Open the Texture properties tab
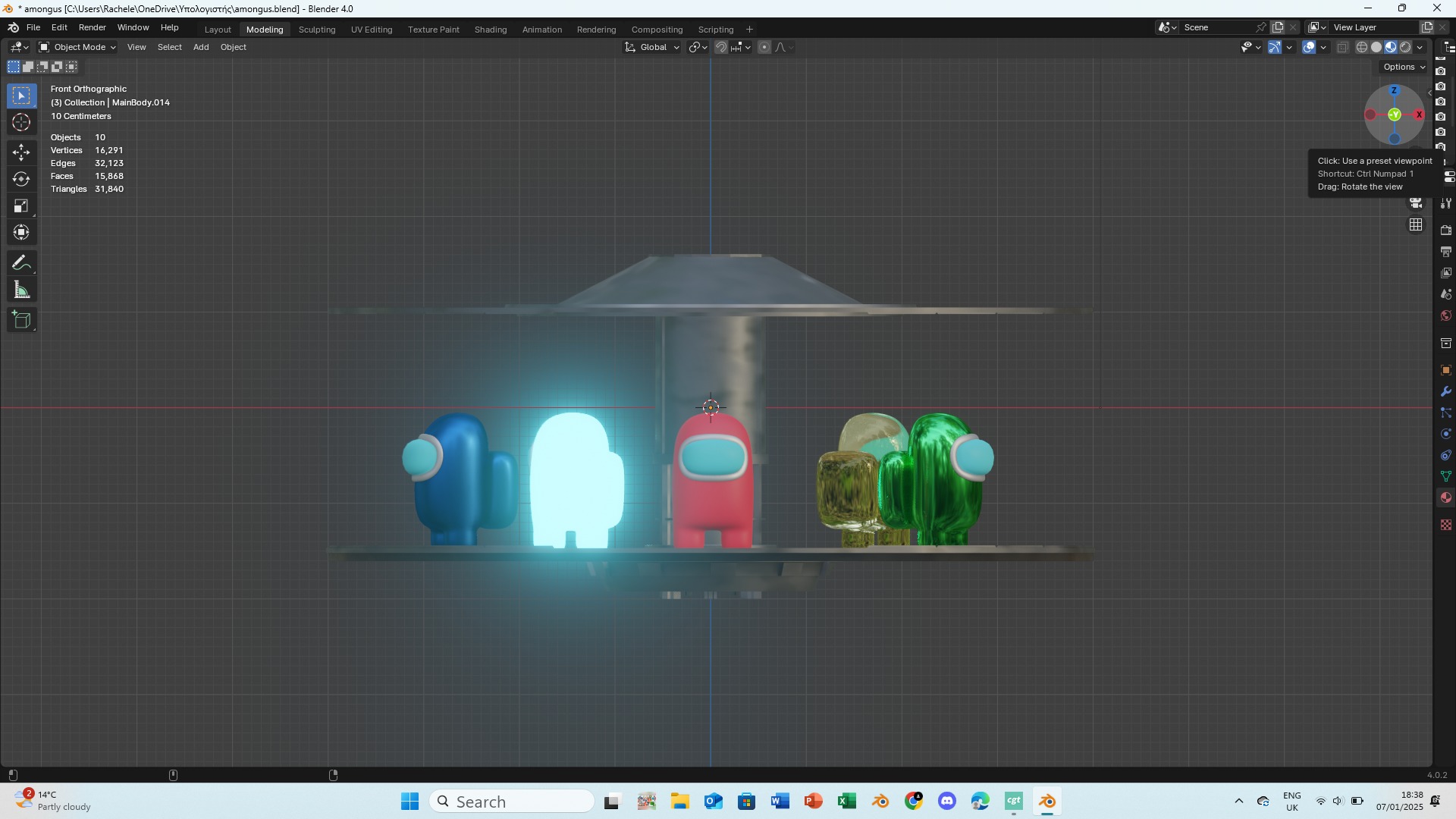The image size is (1456, 819). [x=1446, y=525]
